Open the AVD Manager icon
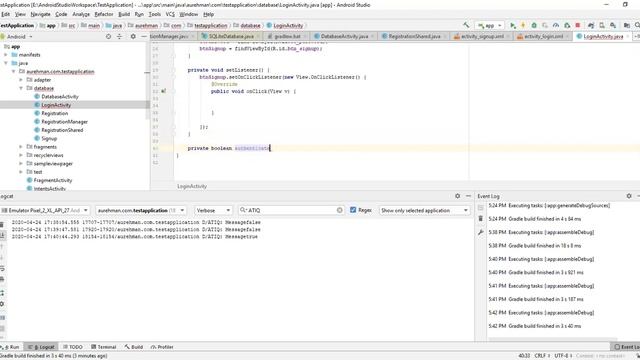 tap(602, 25)
